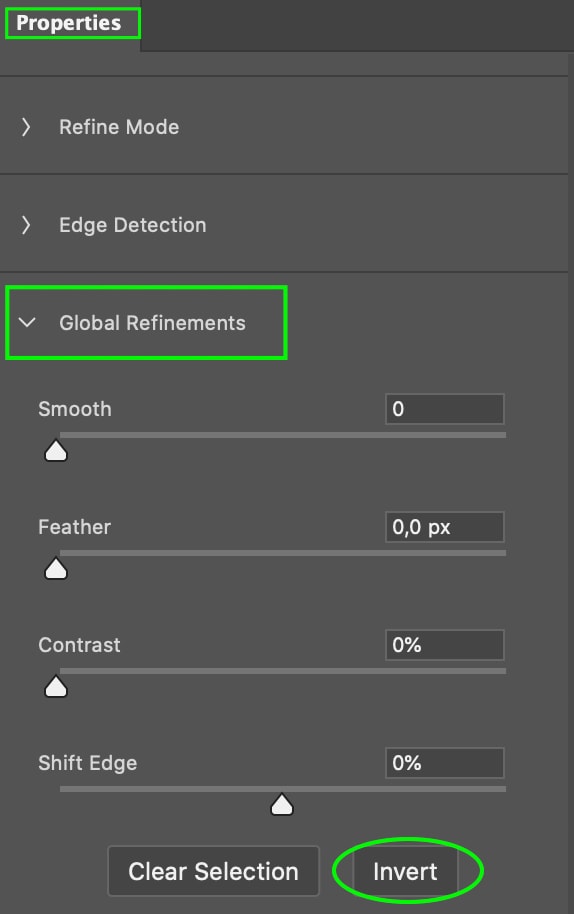Click the Clear Selection button
Image resolution: width=574 pixels, height=914 pixels.
(213, 871)
